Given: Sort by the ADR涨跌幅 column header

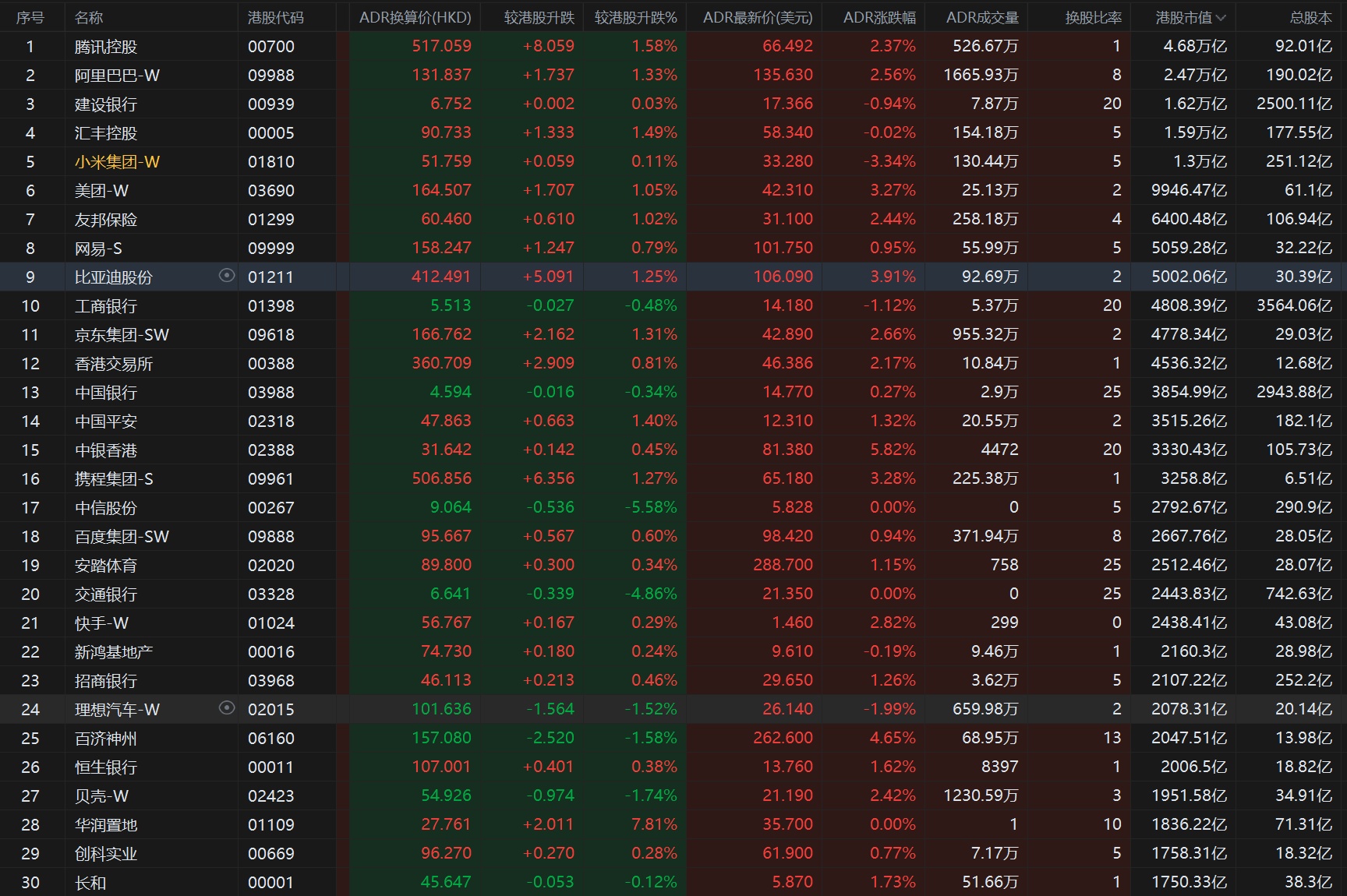Looking at the screenshot, I should (x=880, y=17).
